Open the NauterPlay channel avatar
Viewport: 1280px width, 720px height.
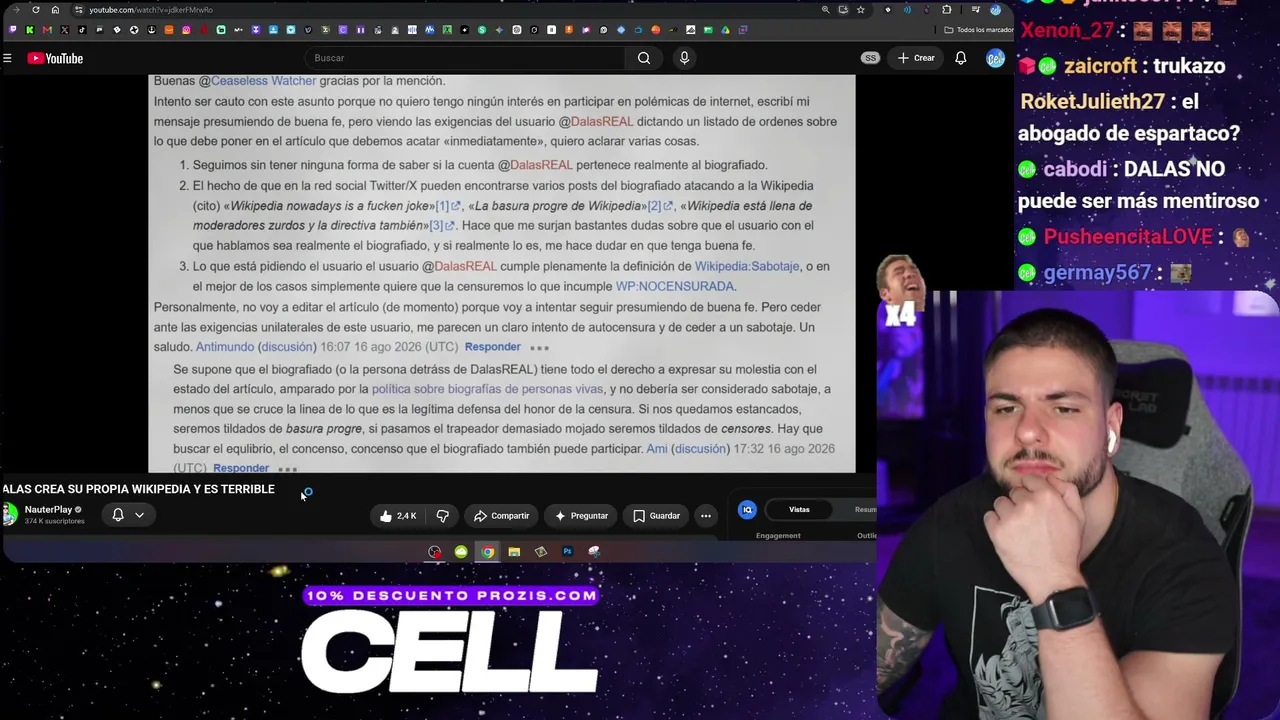pyautogui.click(x=10, y=514)
